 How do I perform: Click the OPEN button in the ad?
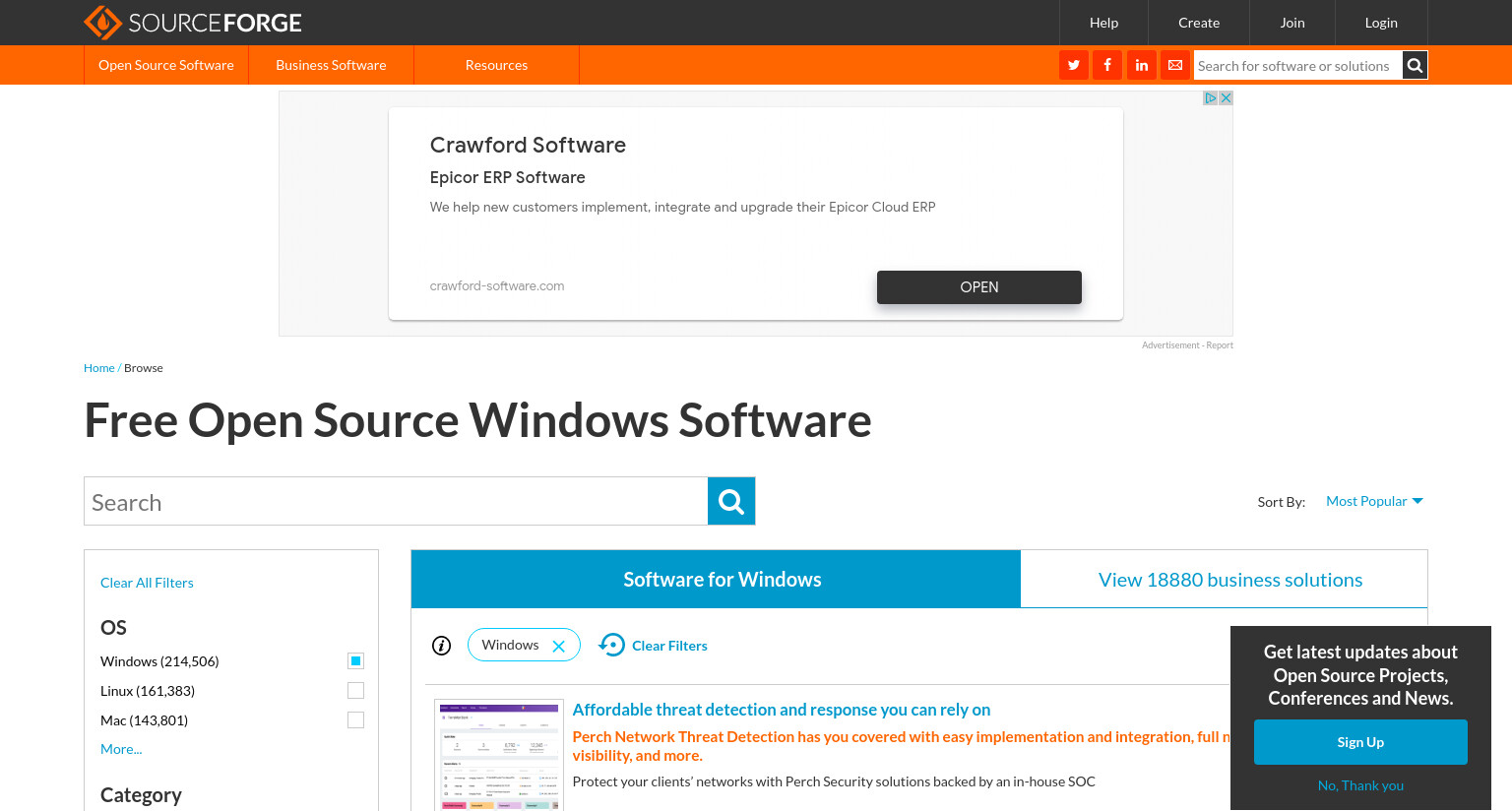click(979, 287)
